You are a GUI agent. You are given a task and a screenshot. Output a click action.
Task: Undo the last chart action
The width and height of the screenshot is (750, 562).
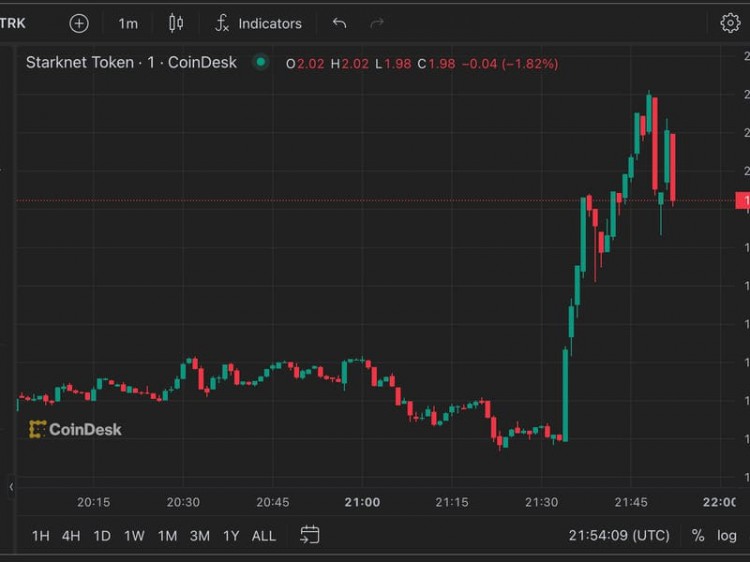339,23
